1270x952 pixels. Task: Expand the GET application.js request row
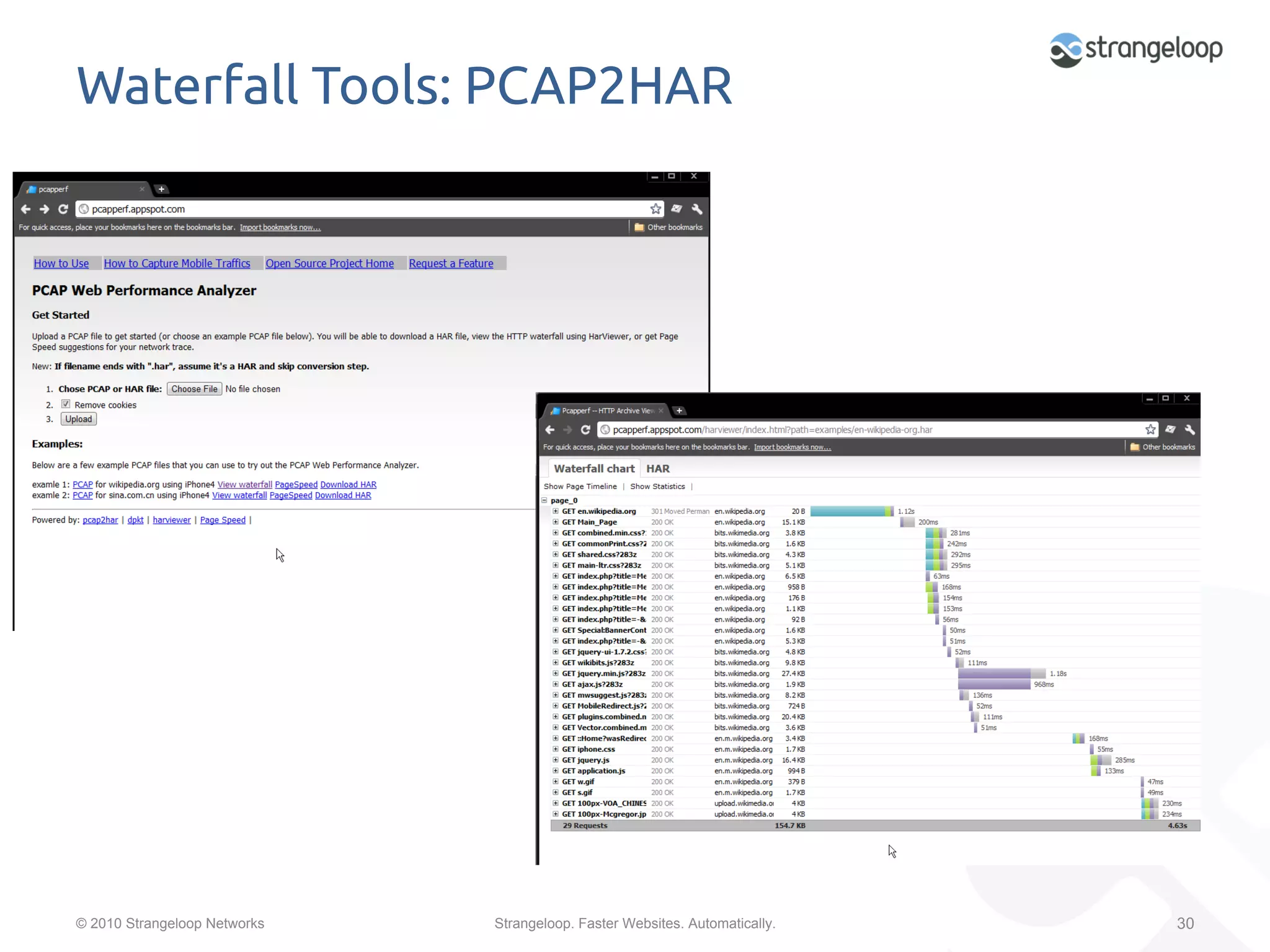(556, 771)
